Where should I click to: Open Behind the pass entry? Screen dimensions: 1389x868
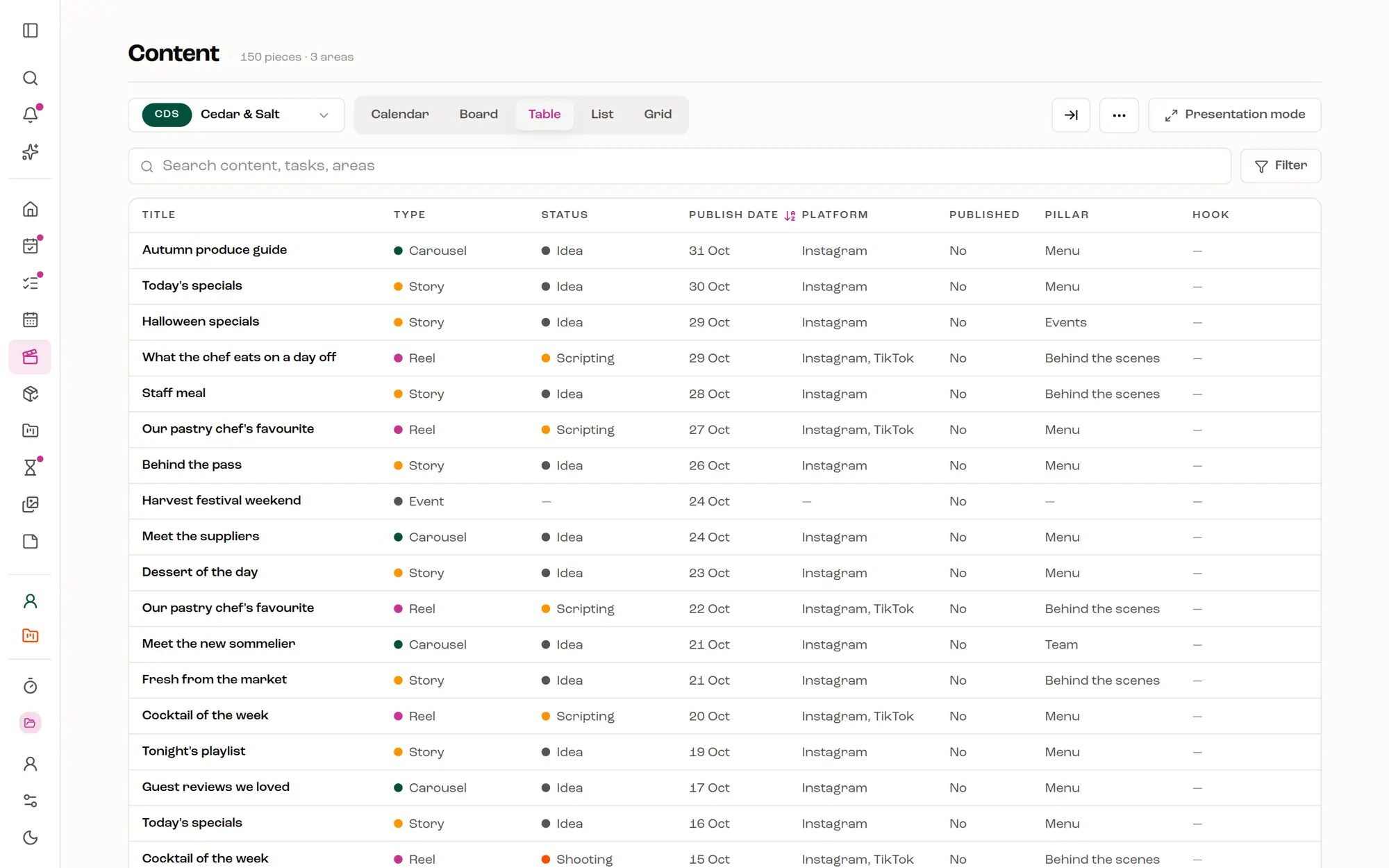coord(192,465)
